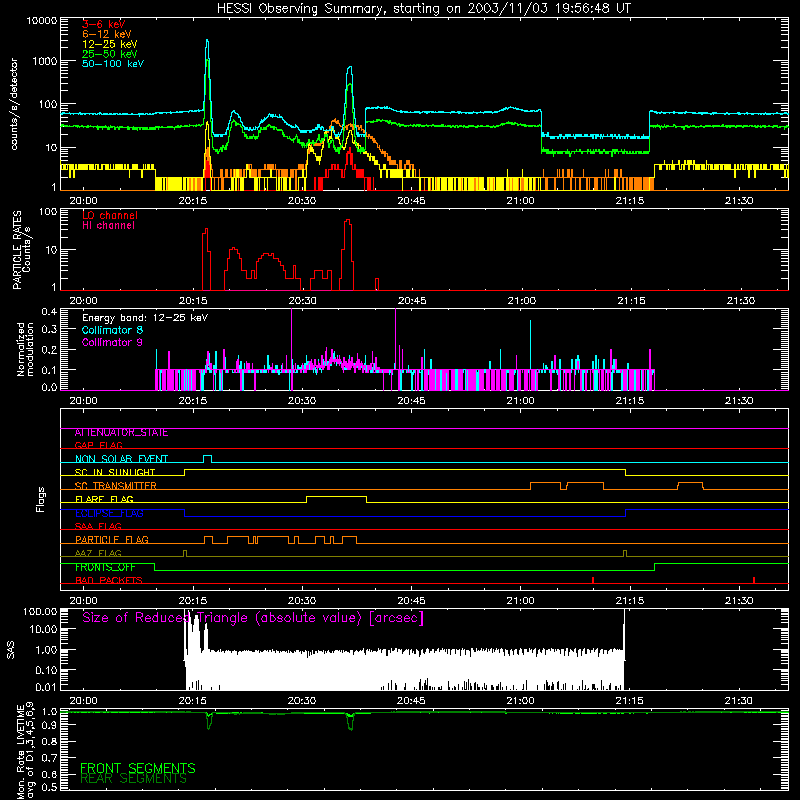The image size is (800, 800).
Task: Click the 10000 y-axis label in top plot
Action: point(42,21)
